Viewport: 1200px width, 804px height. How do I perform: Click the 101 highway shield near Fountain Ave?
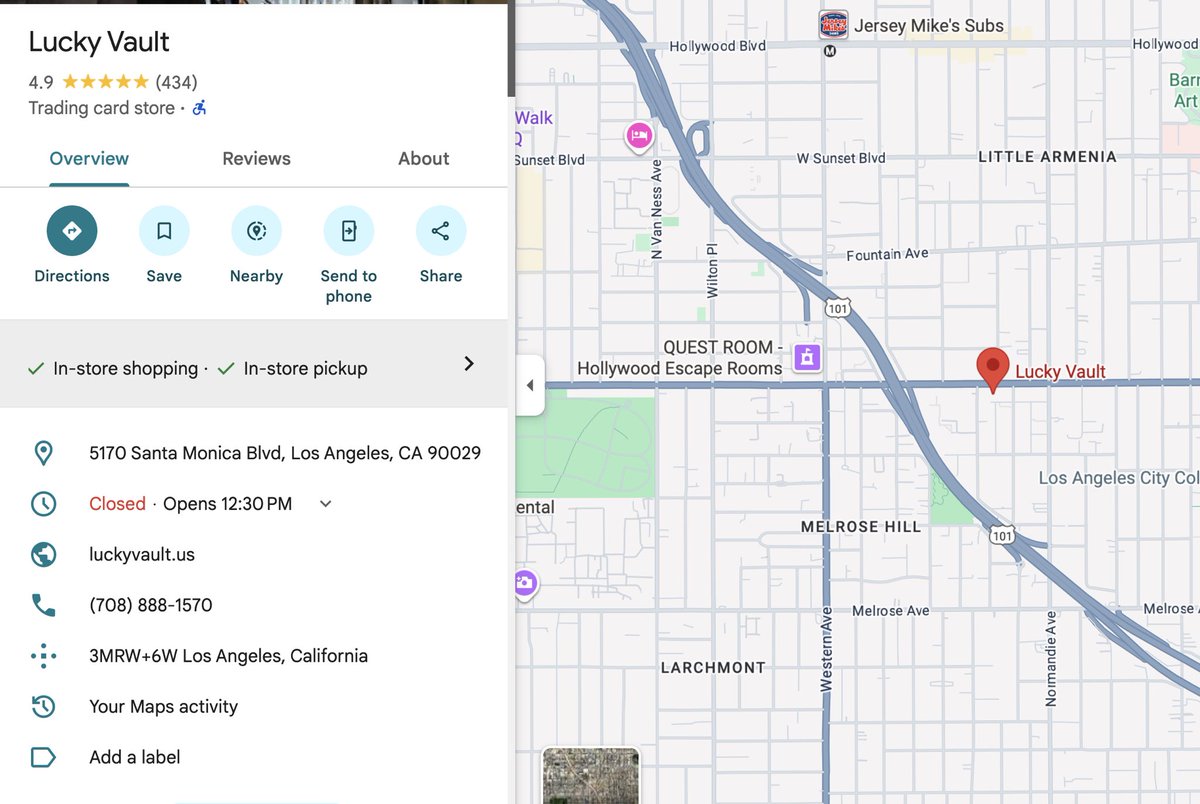[x=838, y=309]
